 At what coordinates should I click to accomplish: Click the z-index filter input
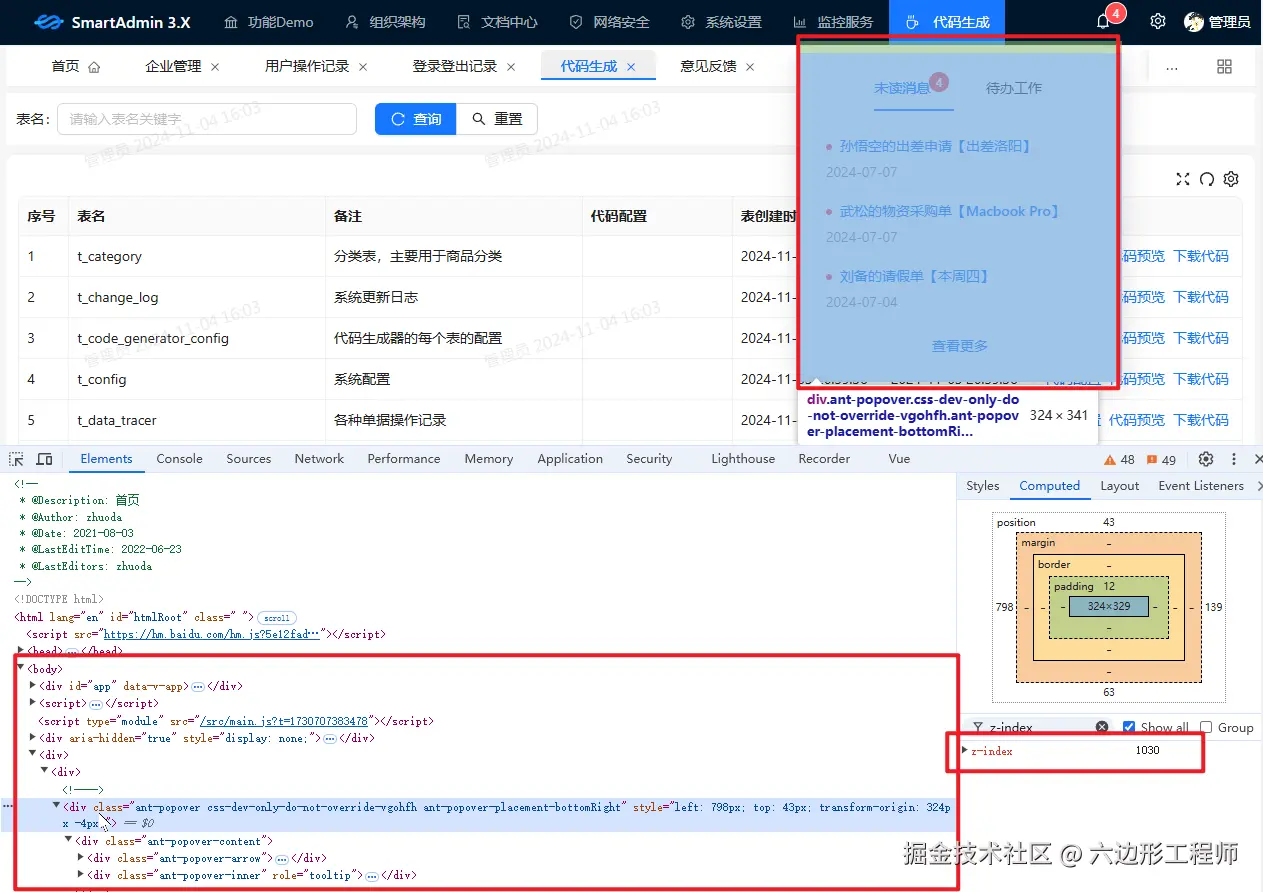(x=1039, y=727)
